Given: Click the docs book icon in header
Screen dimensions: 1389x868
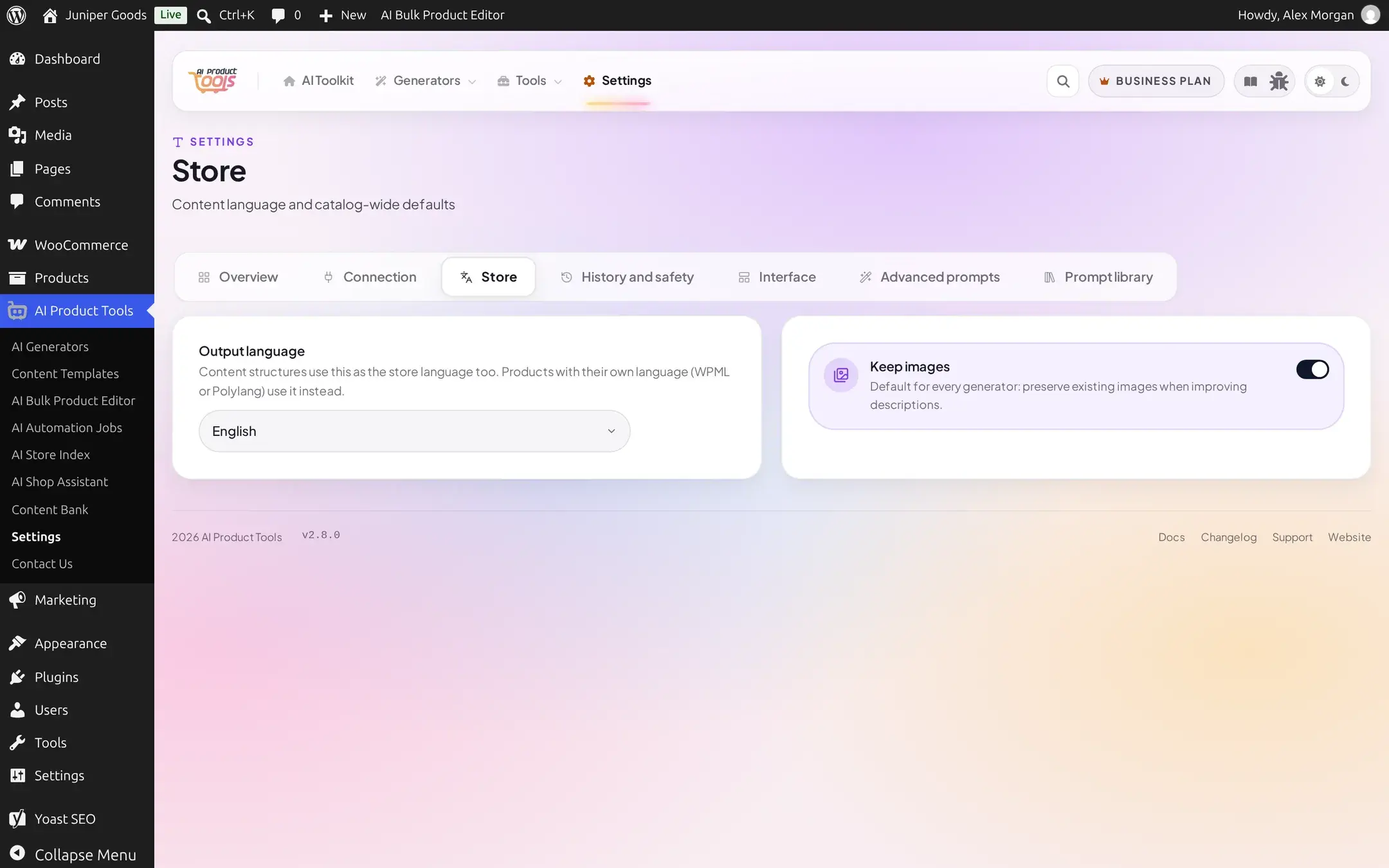Looking at the screenshot, I should click(1250, 81).
